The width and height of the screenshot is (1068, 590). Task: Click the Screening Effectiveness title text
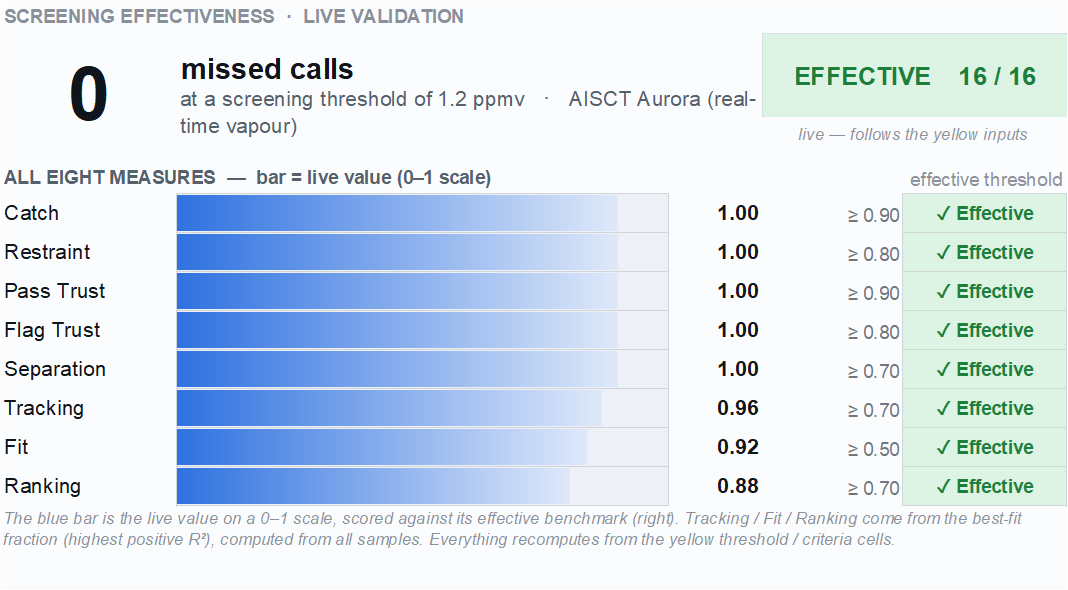tap(139, 16)
